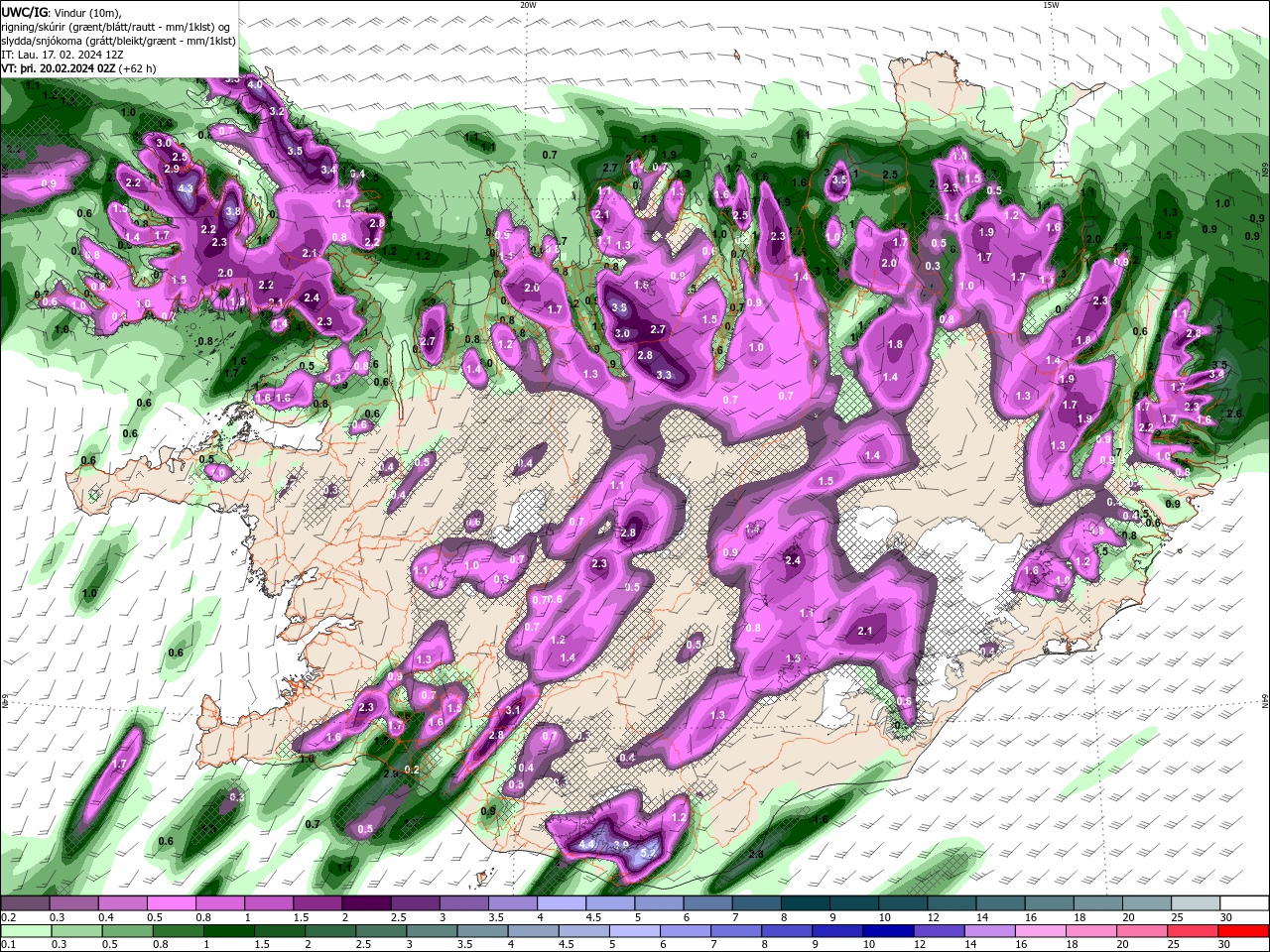Click the upper scale white swatch between 25 and 30

point(1196,903)
